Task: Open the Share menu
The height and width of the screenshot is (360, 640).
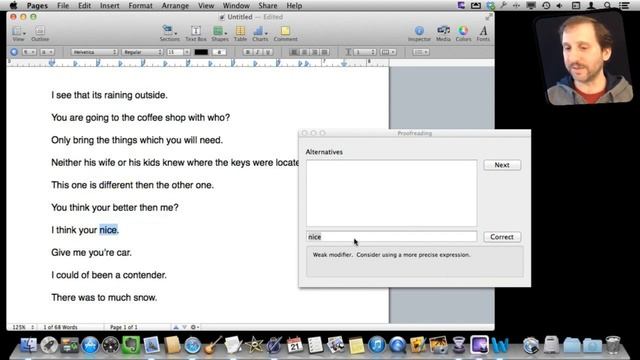Action: [268, 6]
